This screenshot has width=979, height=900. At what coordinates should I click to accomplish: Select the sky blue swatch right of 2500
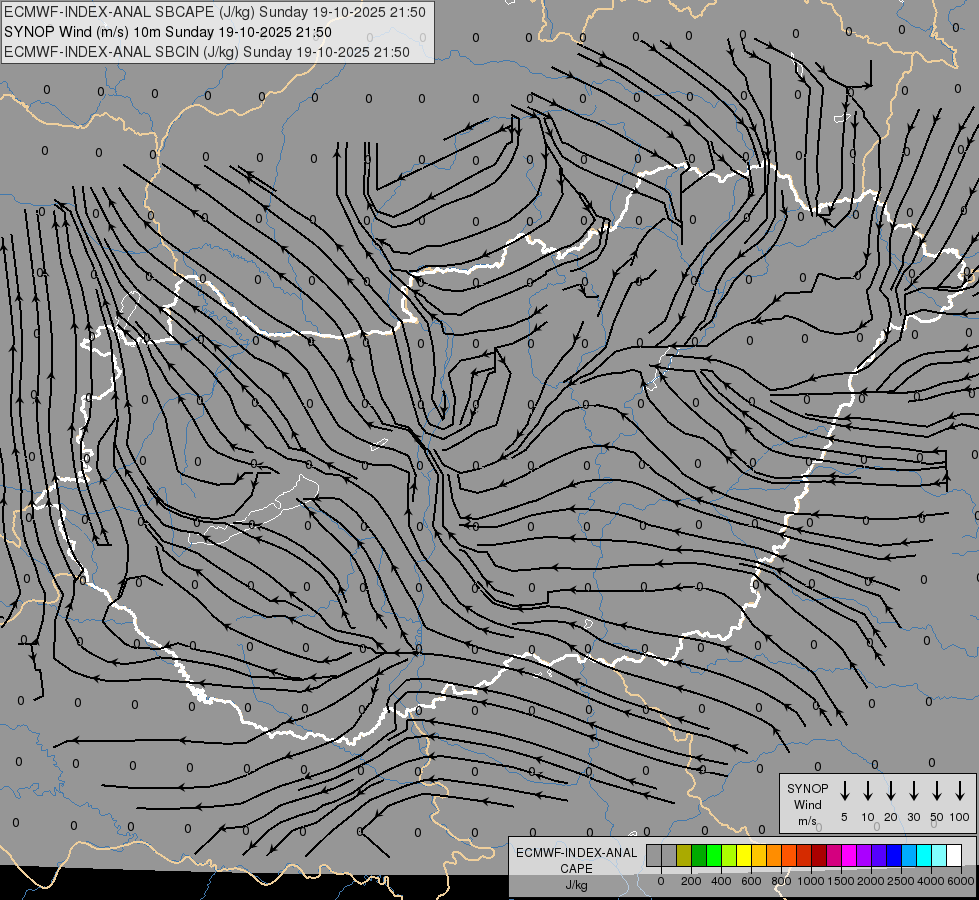[x=908, y=855]
